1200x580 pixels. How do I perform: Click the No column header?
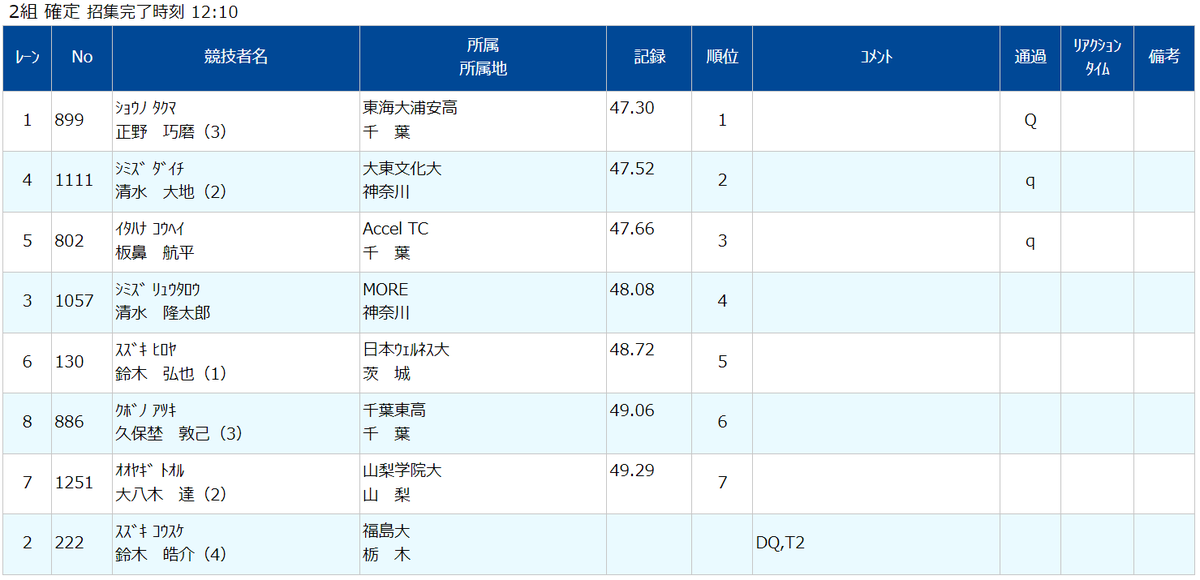82,58
